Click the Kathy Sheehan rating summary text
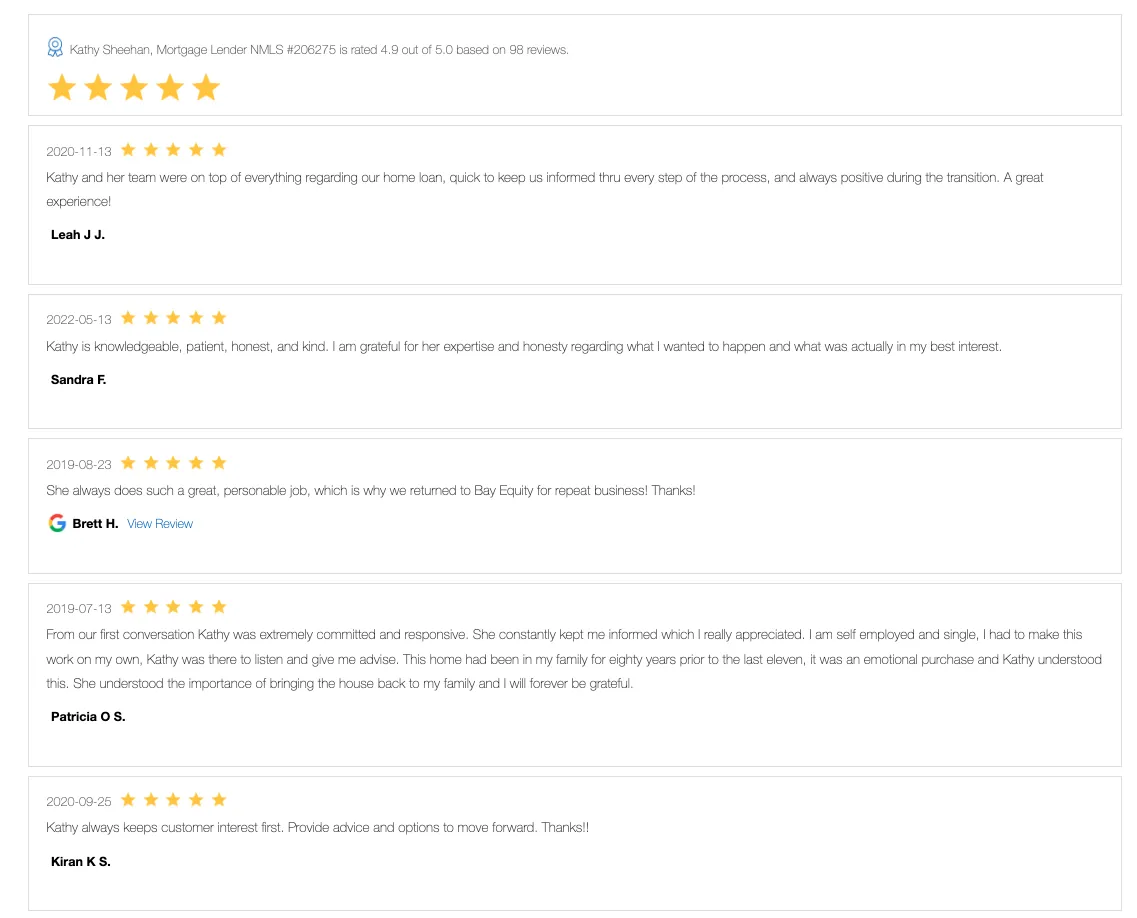1137x918 pixels. pyautogui.click(x=319, y=50)
